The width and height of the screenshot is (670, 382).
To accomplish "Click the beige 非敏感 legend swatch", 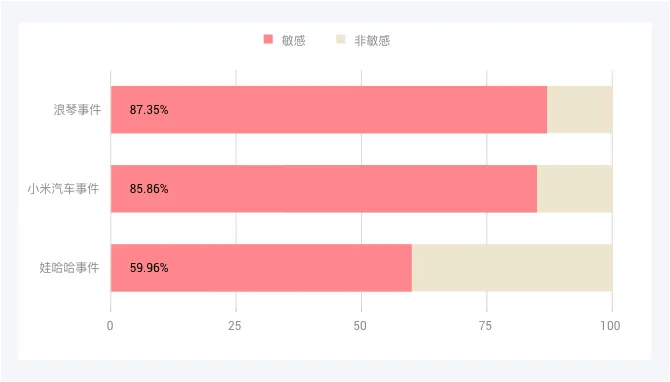I will [x=341, y=39].
